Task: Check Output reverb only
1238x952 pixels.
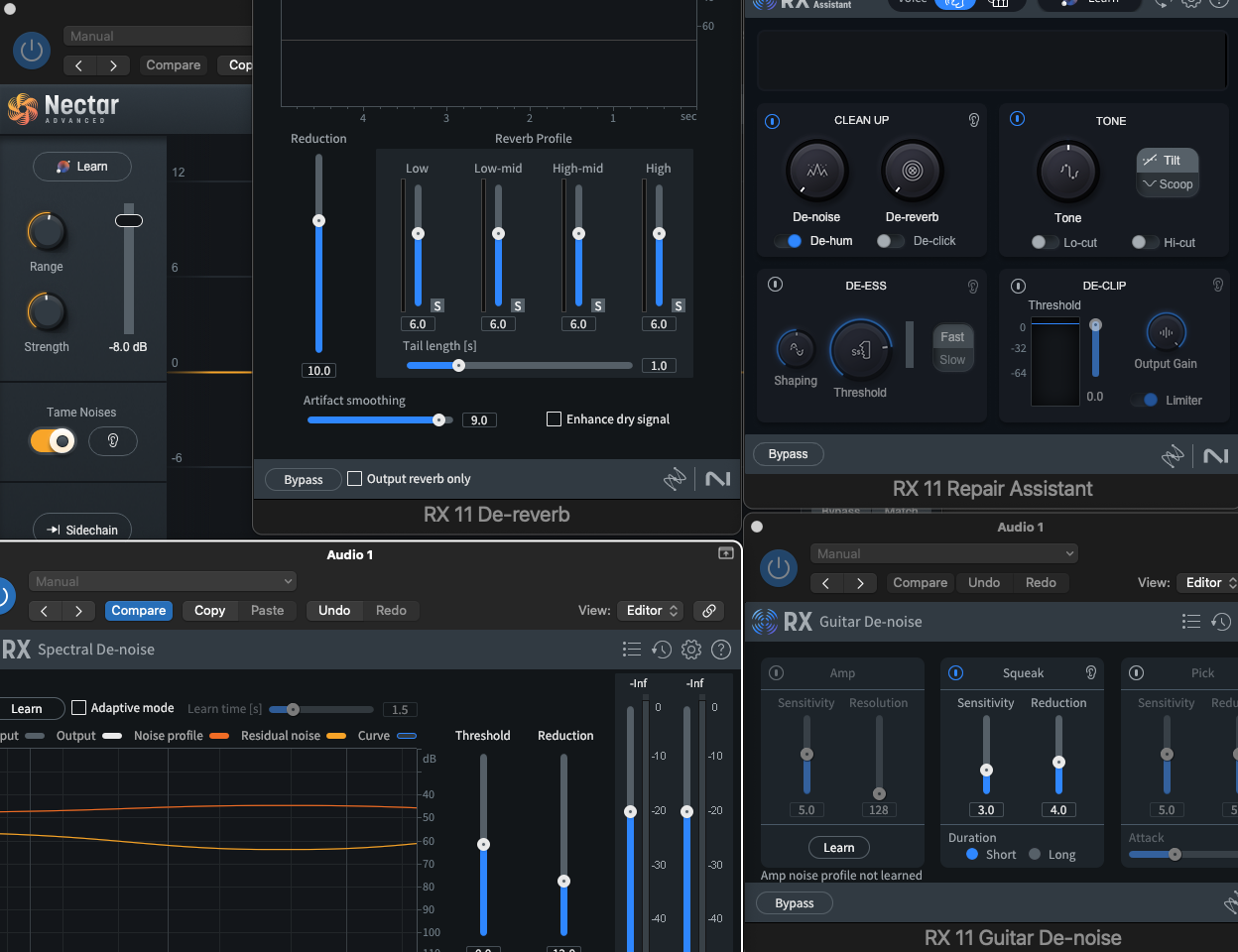Action: [354, 479]
